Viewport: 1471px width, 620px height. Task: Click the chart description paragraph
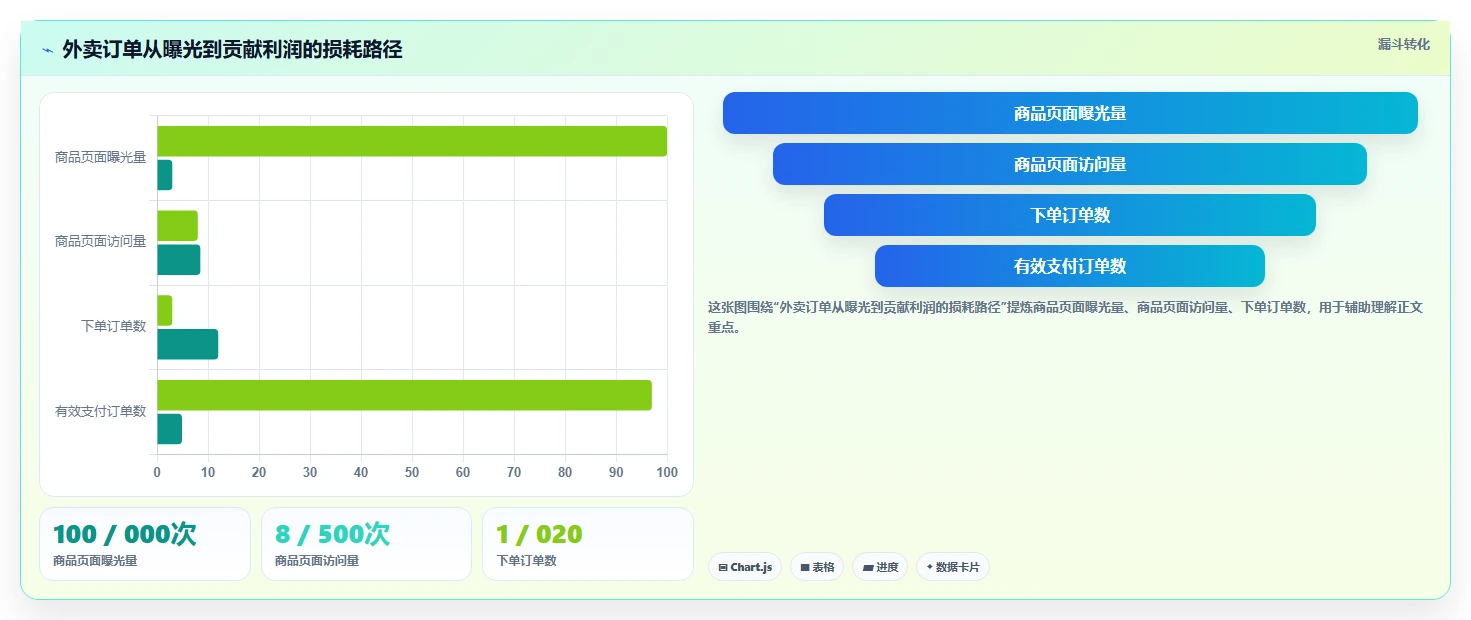[1066, 317]
